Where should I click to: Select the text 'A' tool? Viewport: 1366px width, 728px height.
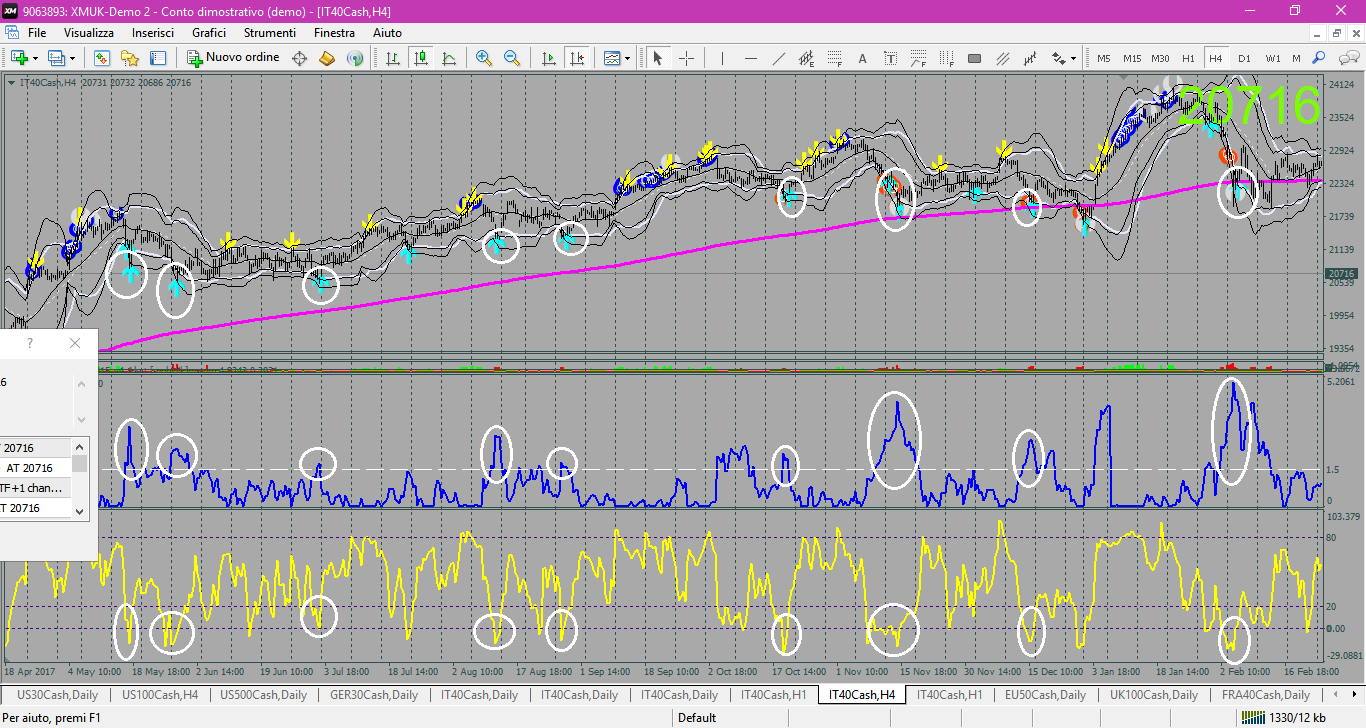point(862,58)
